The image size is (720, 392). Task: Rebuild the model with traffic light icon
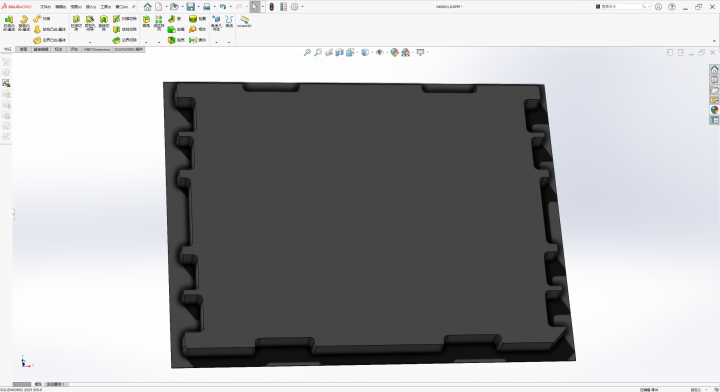[272, 7]
